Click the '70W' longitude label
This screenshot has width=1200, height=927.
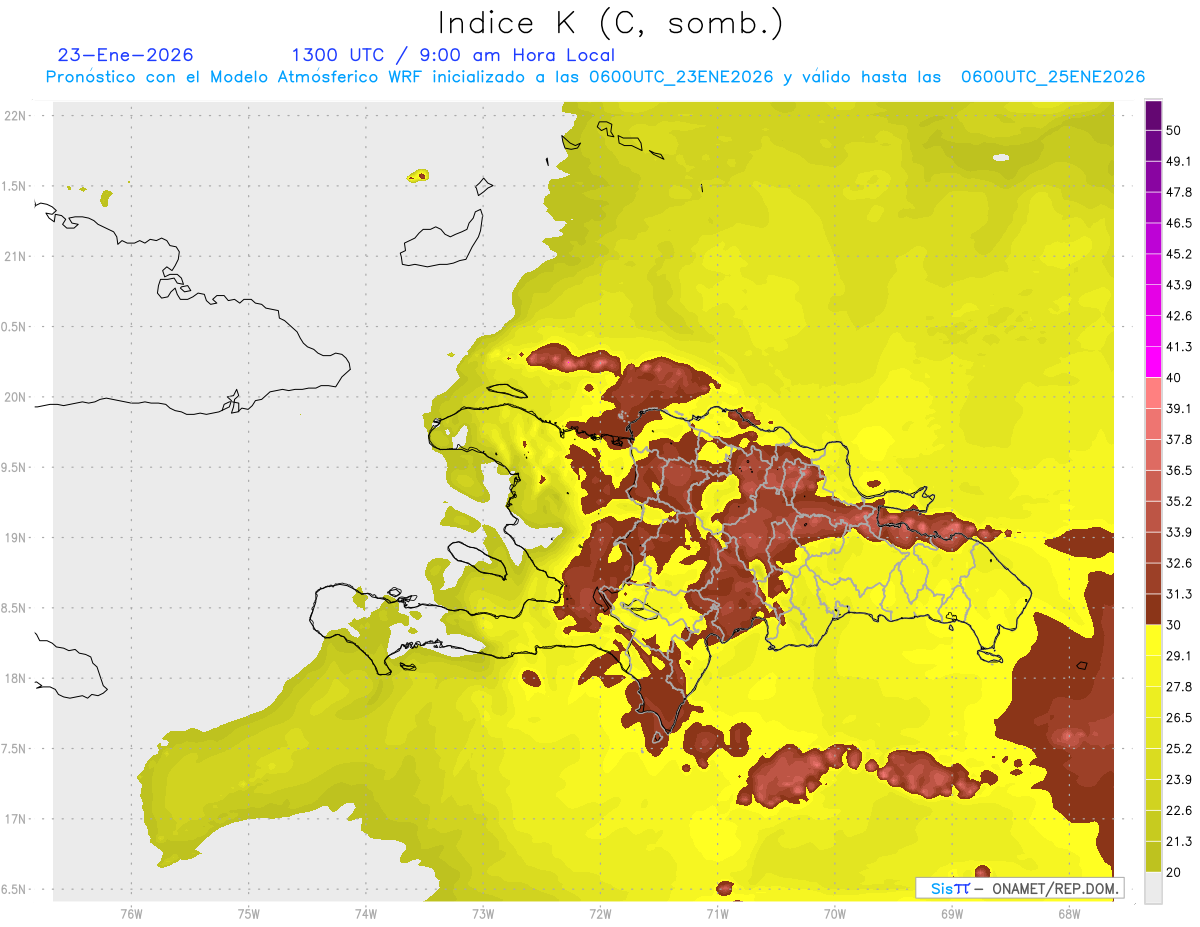click(x=834, y=913)
